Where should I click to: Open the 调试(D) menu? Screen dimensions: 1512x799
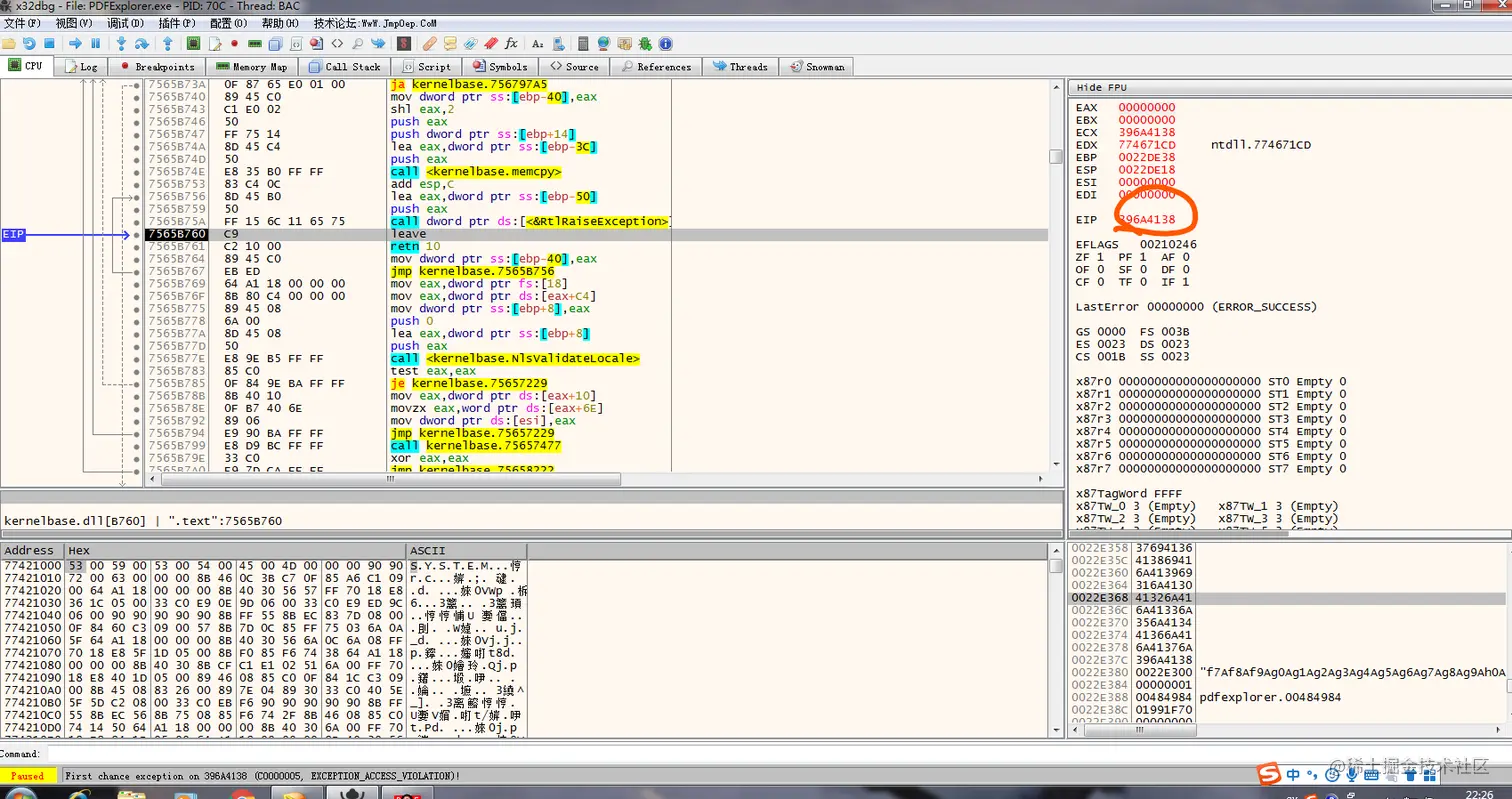125,22
